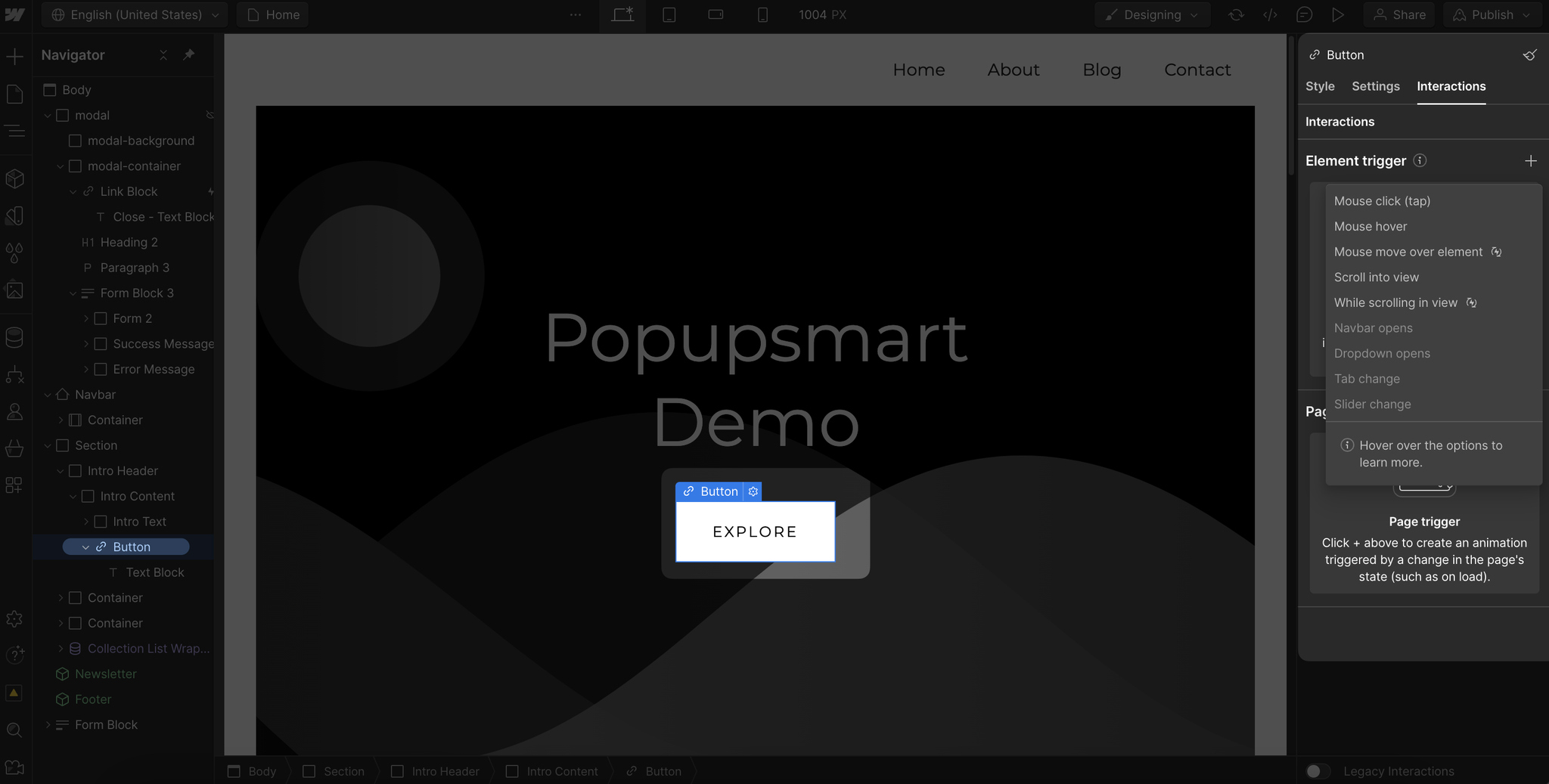The image size is (1549, 784).
Task: Open the Button element settings gear on canvas
Action: 753,491
